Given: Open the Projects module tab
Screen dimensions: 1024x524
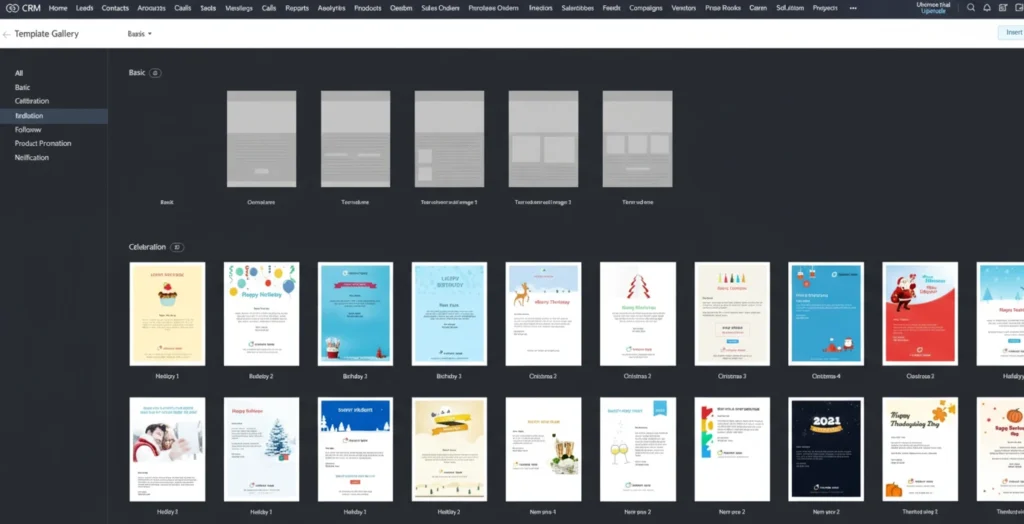Looking at the screenshot, I should 825,8.
